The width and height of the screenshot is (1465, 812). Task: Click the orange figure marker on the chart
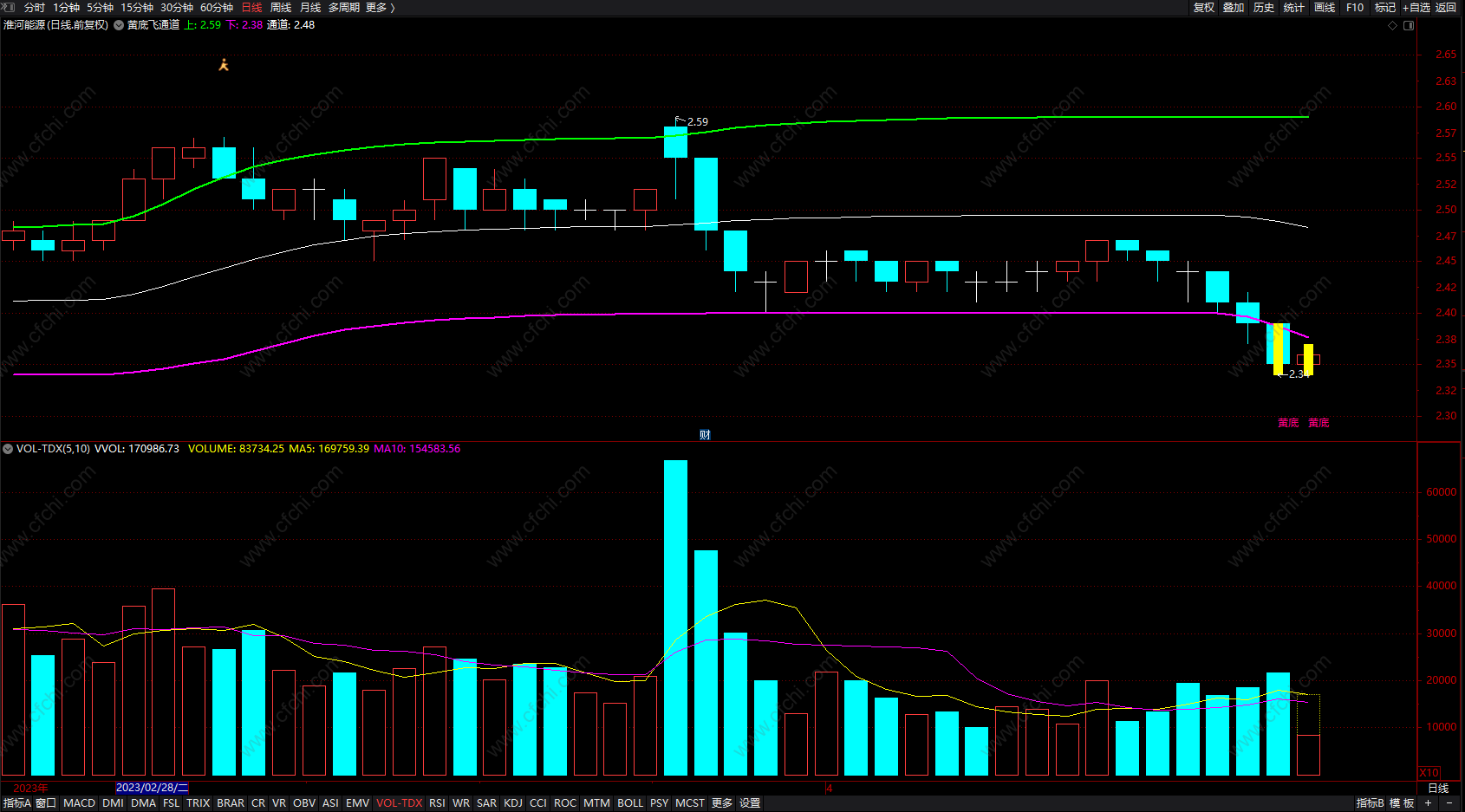pos(224,65)
